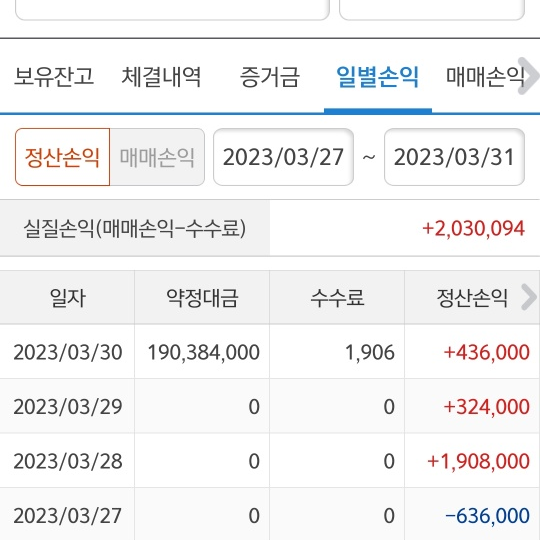Click the 정산손익 column header

472,298
